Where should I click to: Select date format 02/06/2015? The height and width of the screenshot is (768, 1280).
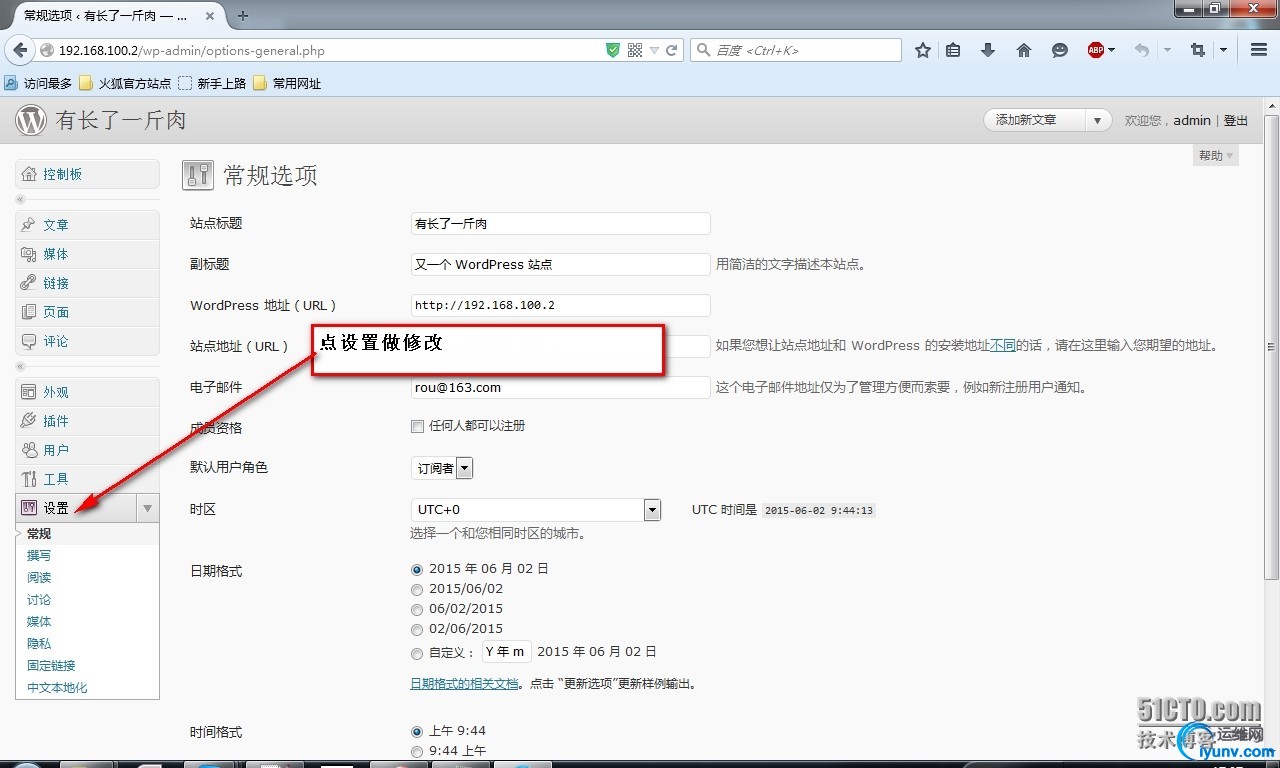pyautogui.click(x=417, y=629)
